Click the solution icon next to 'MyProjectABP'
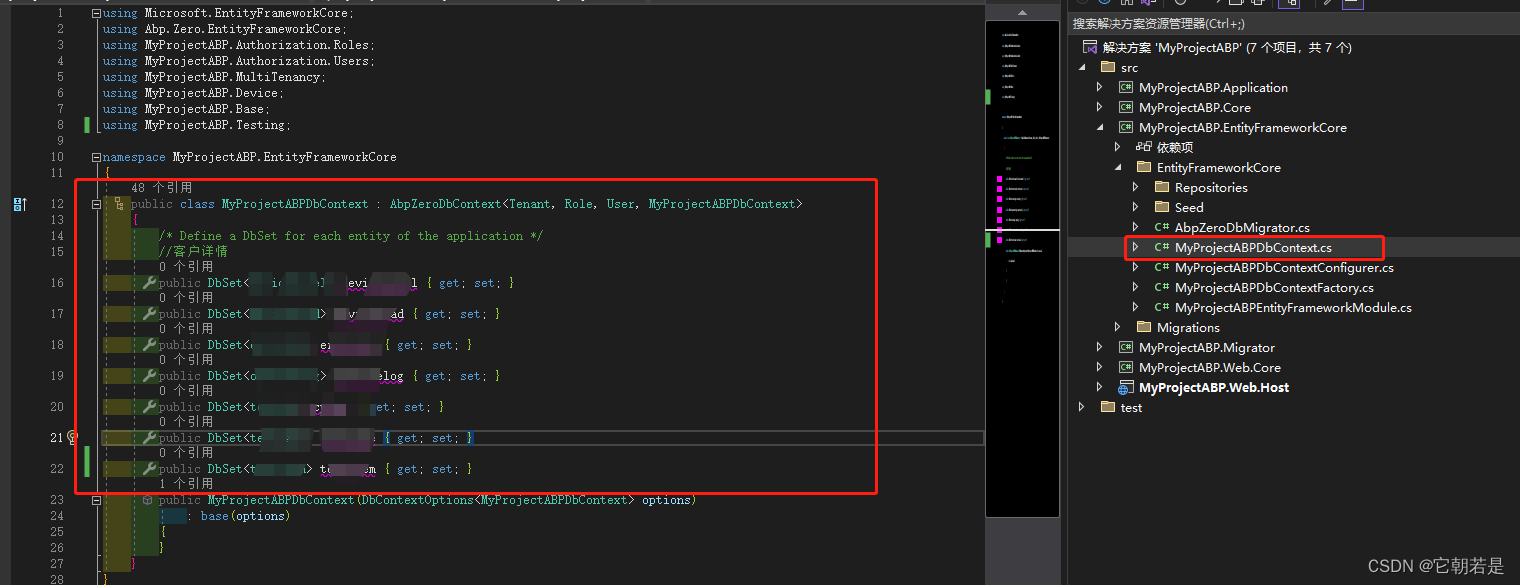Screen dimensions: 1520x585 tap(1089, 46)
